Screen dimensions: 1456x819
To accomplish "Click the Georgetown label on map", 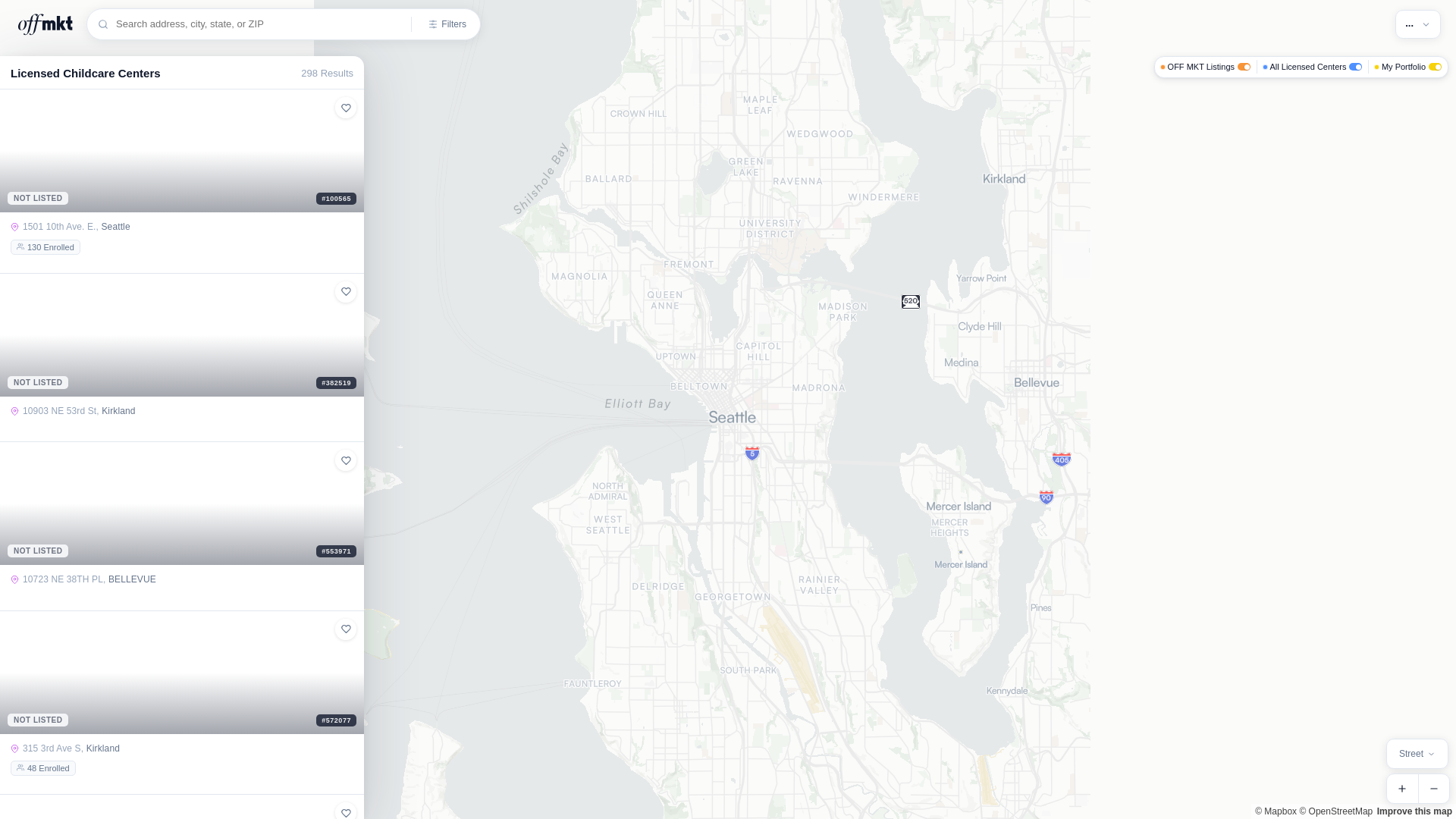I will (733, 597).
